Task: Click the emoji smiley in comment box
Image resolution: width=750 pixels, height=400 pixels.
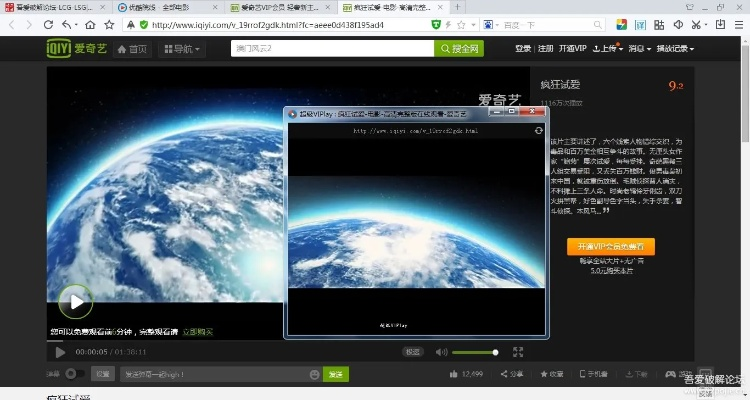Action: (315, 374)
